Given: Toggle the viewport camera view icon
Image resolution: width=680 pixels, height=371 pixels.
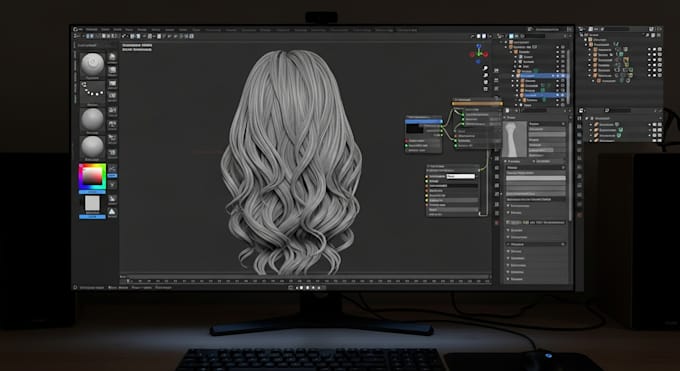Looking at the screenshot, I should pyautogui.click(x=485, y=82).
